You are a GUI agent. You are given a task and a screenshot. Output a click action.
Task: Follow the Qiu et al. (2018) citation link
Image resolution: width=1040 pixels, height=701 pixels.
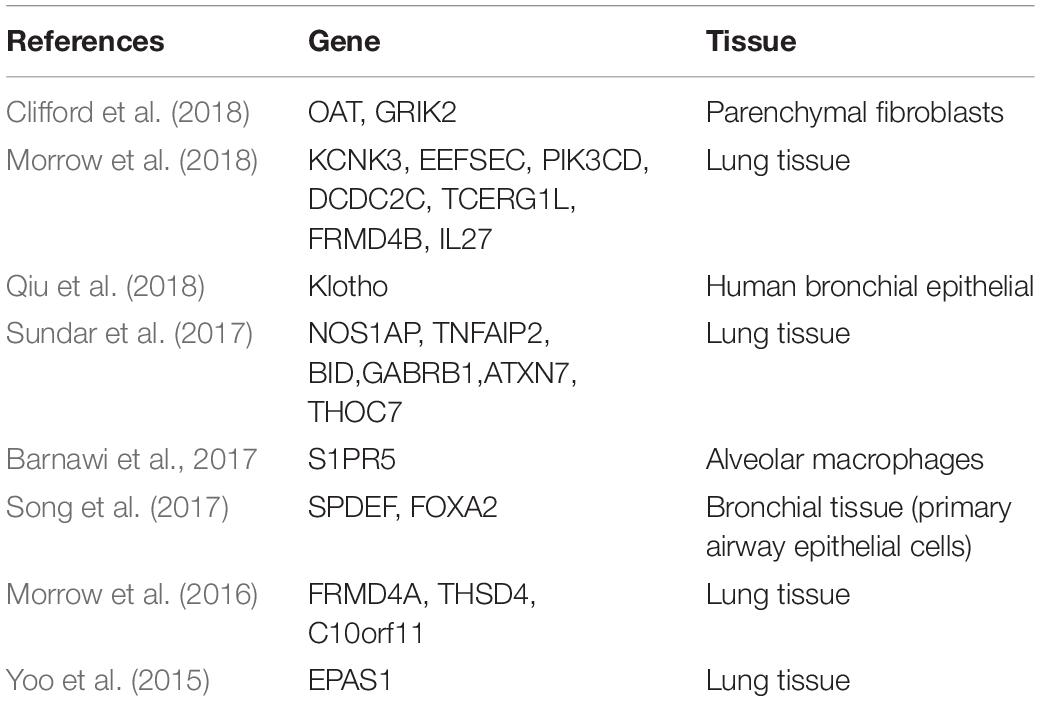click(105, 287)
